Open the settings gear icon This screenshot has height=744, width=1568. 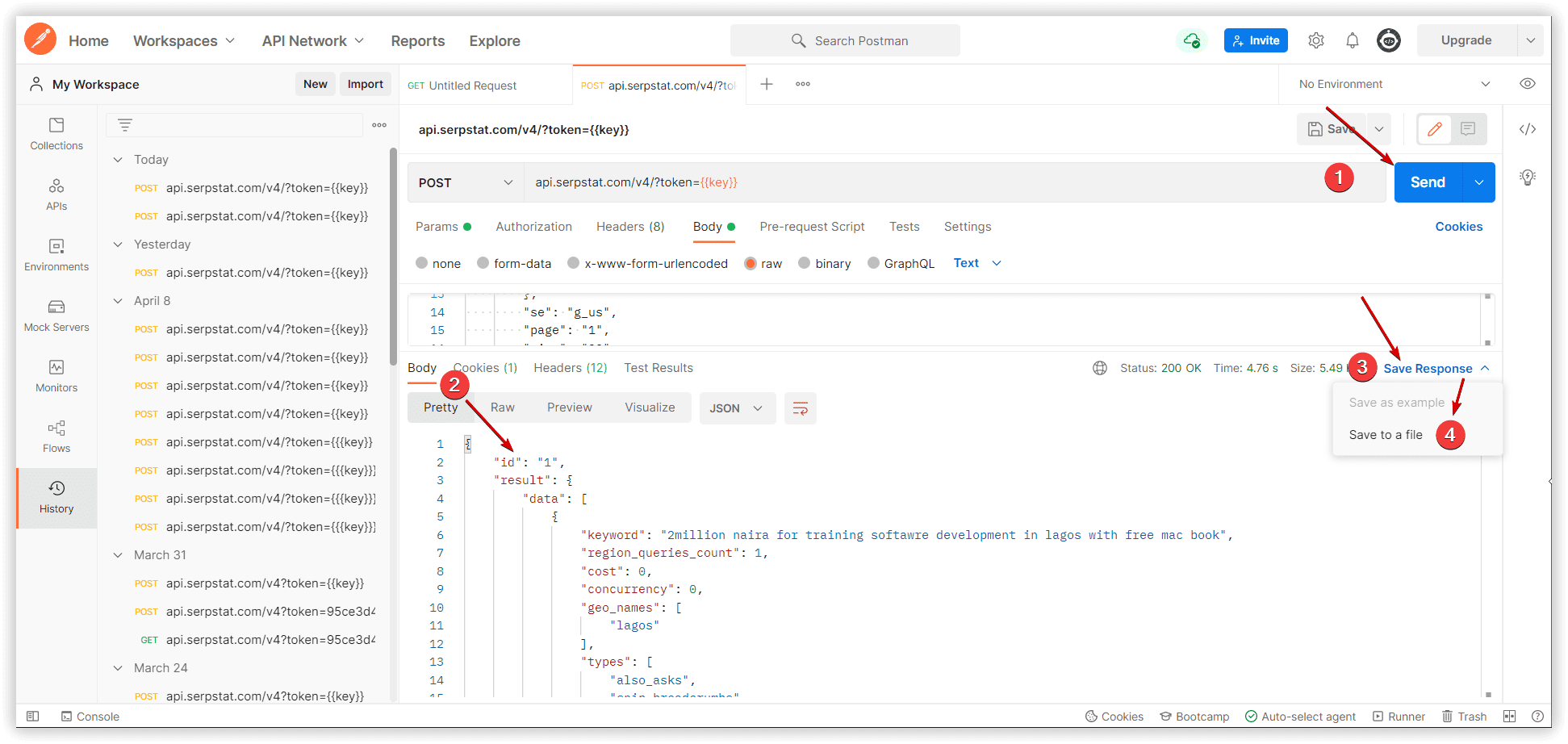pos(1316,40)
